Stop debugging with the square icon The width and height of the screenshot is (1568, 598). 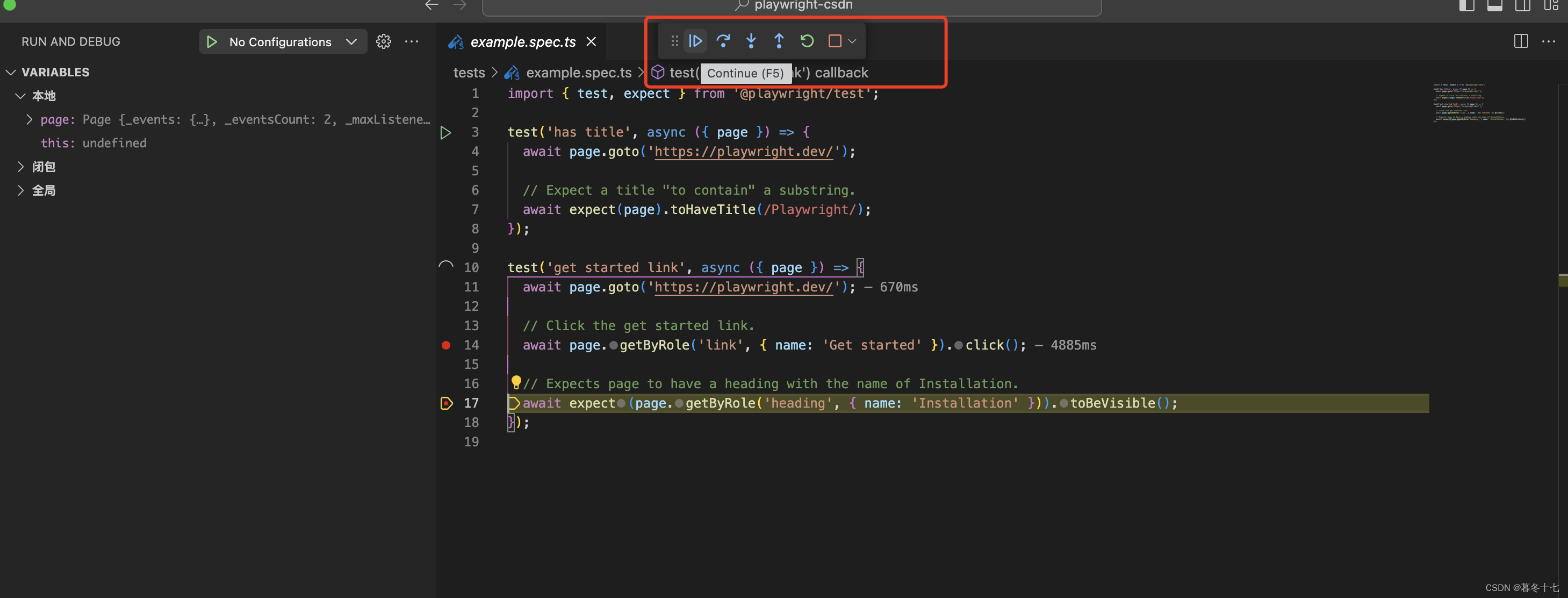[835, 41]
